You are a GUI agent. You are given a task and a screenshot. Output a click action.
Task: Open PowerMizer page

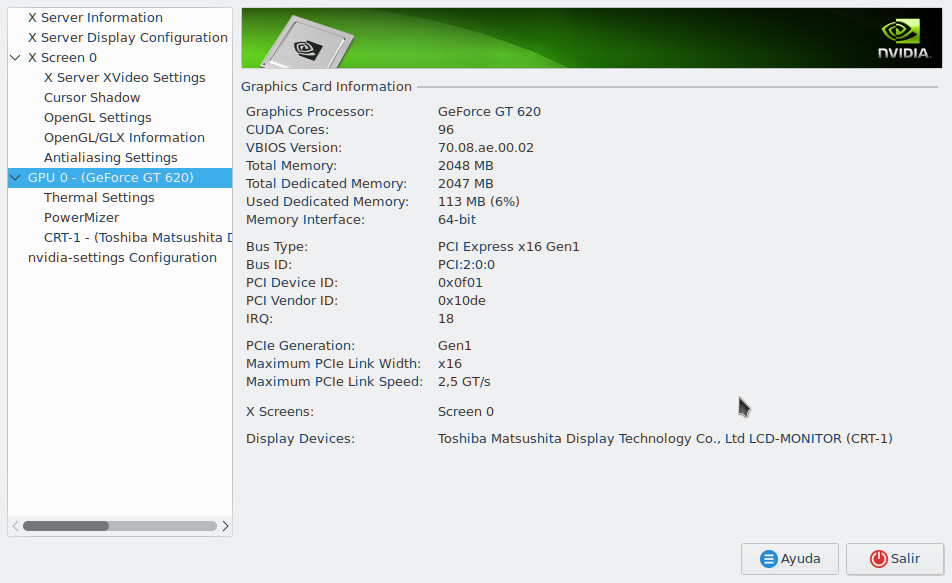[81, 218]
